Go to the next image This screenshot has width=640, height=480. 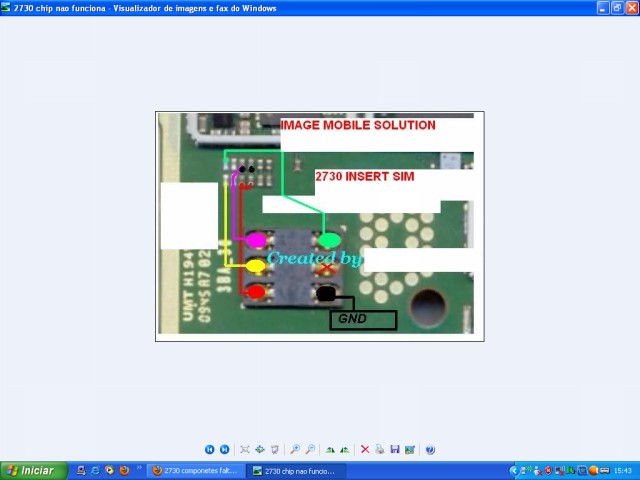[224, 449]
